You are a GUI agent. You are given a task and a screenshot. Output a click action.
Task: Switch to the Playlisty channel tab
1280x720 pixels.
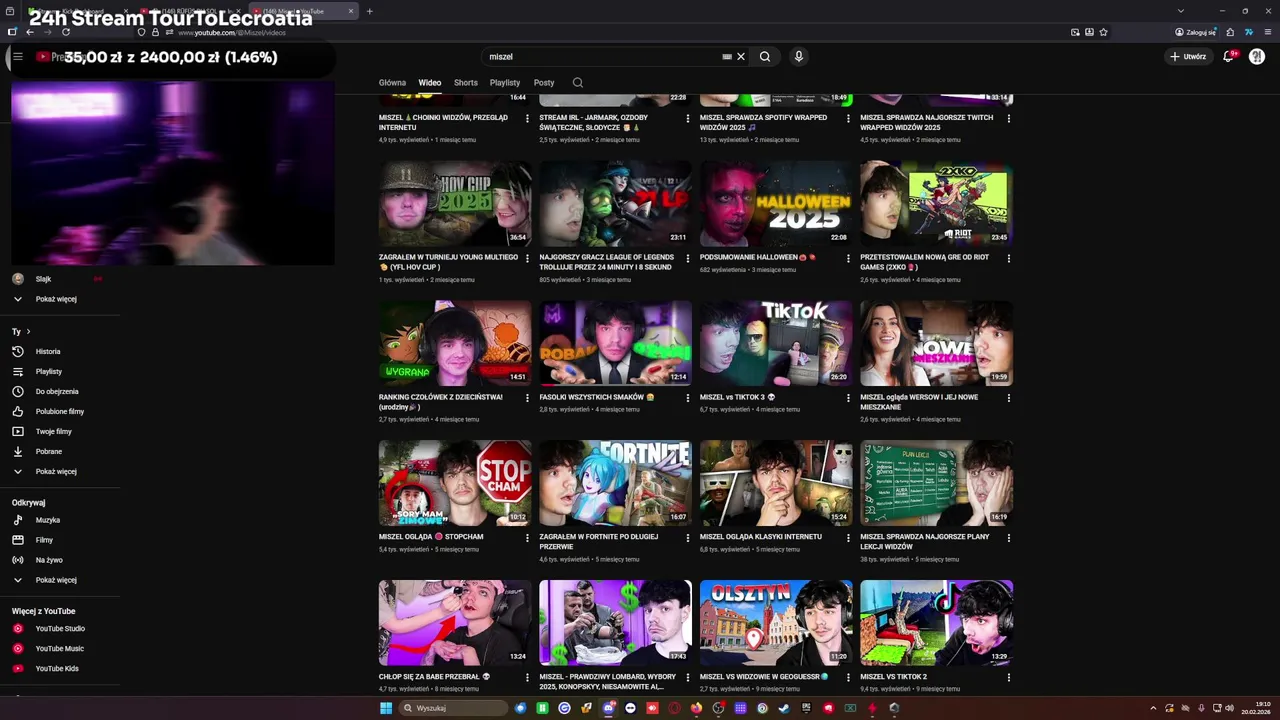[504, 83]
